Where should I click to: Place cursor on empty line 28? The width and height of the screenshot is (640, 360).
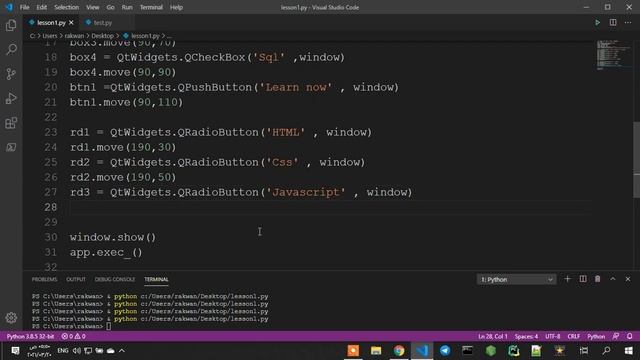click(x=331, y=207)
